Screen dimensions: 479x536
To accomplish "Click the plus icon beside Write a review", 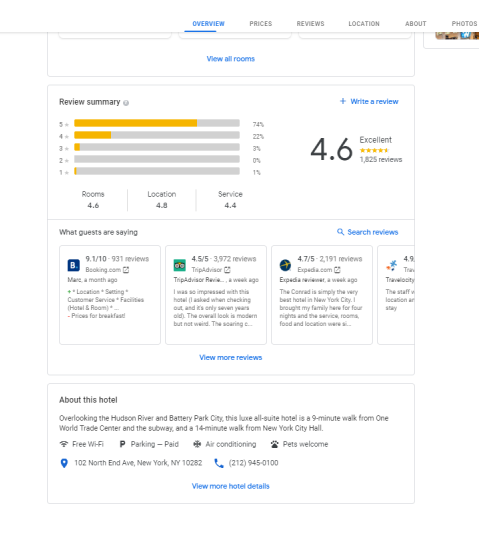I will pos(343,101).
